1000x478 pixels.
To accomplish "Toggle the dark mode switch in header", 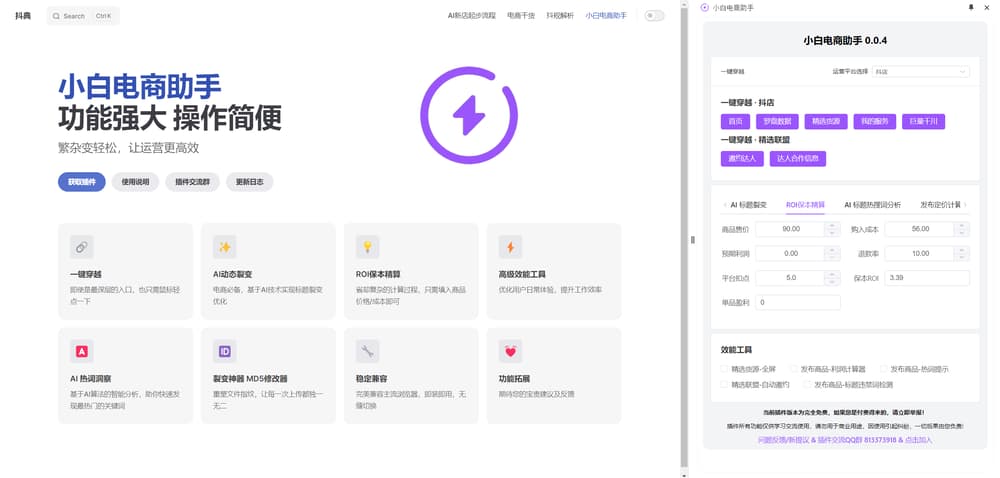I will click(x=654, y=16).
